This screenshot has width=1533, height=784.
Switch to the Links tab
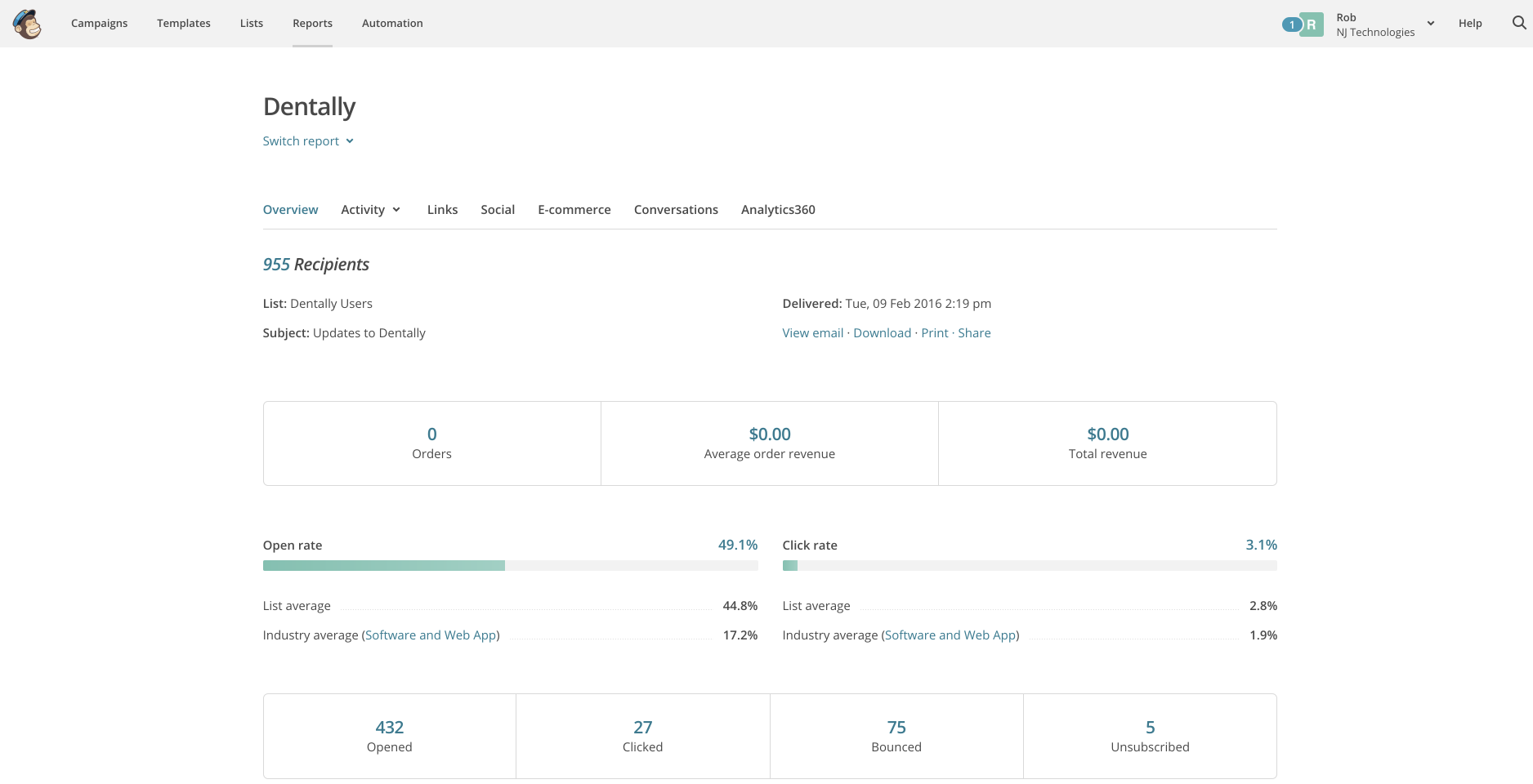(x=442, y=210)
